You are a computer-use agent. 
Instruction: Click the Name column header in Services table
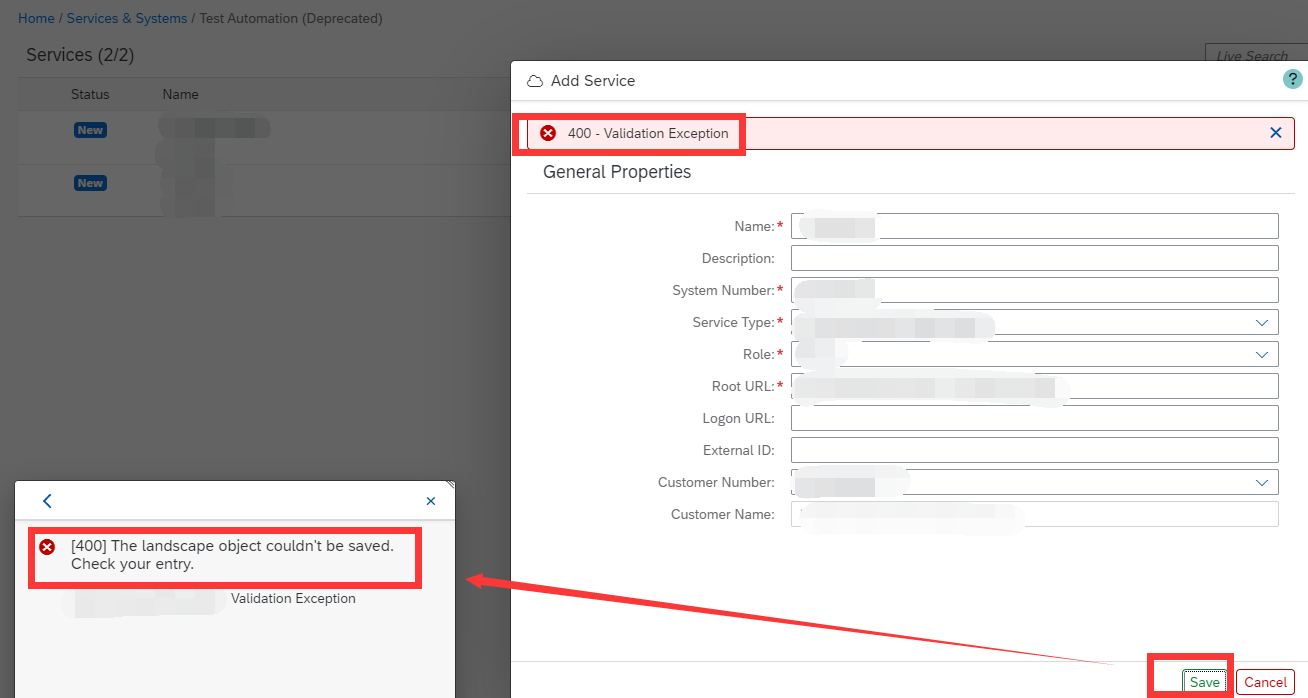click(181, 94)
